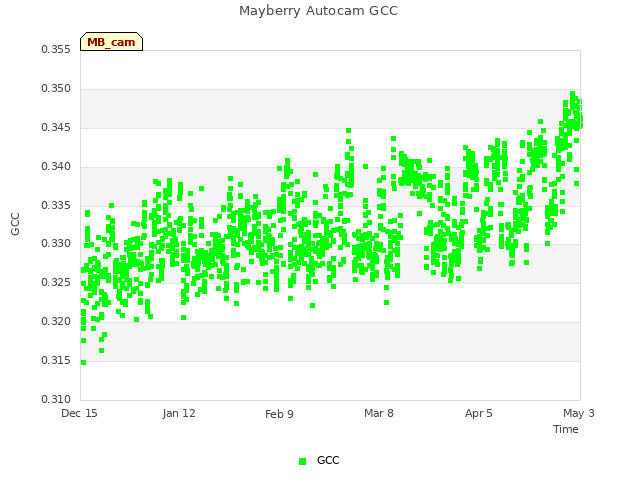Click the green GCC legend swatch

302,461
